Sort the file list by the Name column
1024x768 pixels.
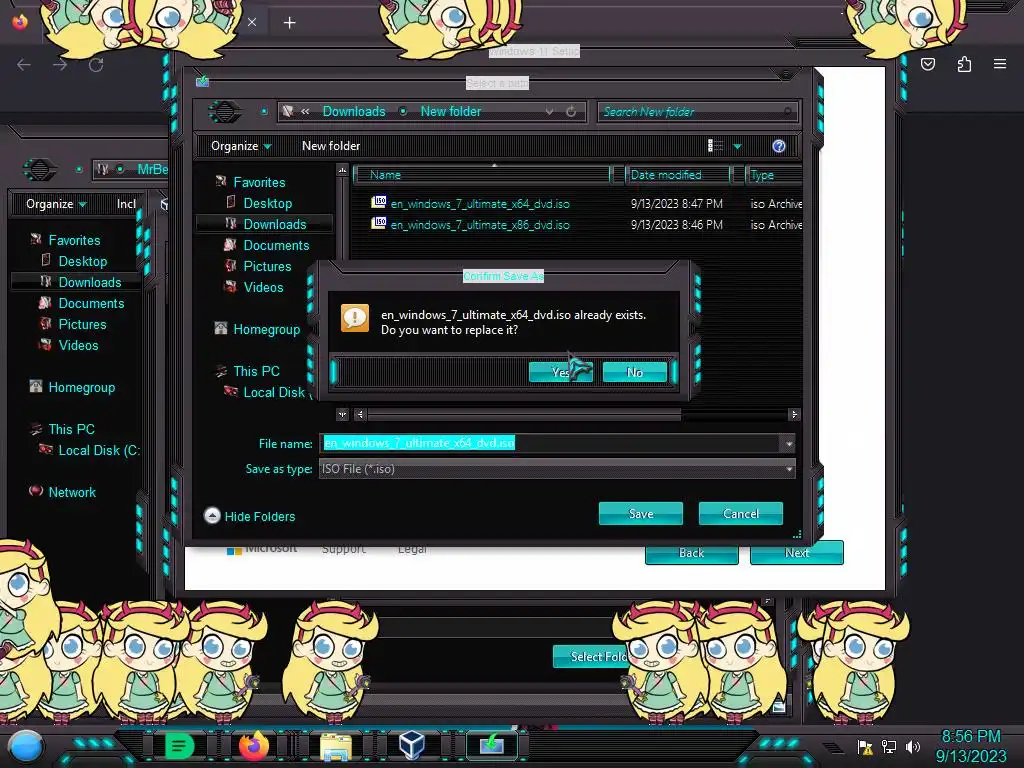coord(482,175)
